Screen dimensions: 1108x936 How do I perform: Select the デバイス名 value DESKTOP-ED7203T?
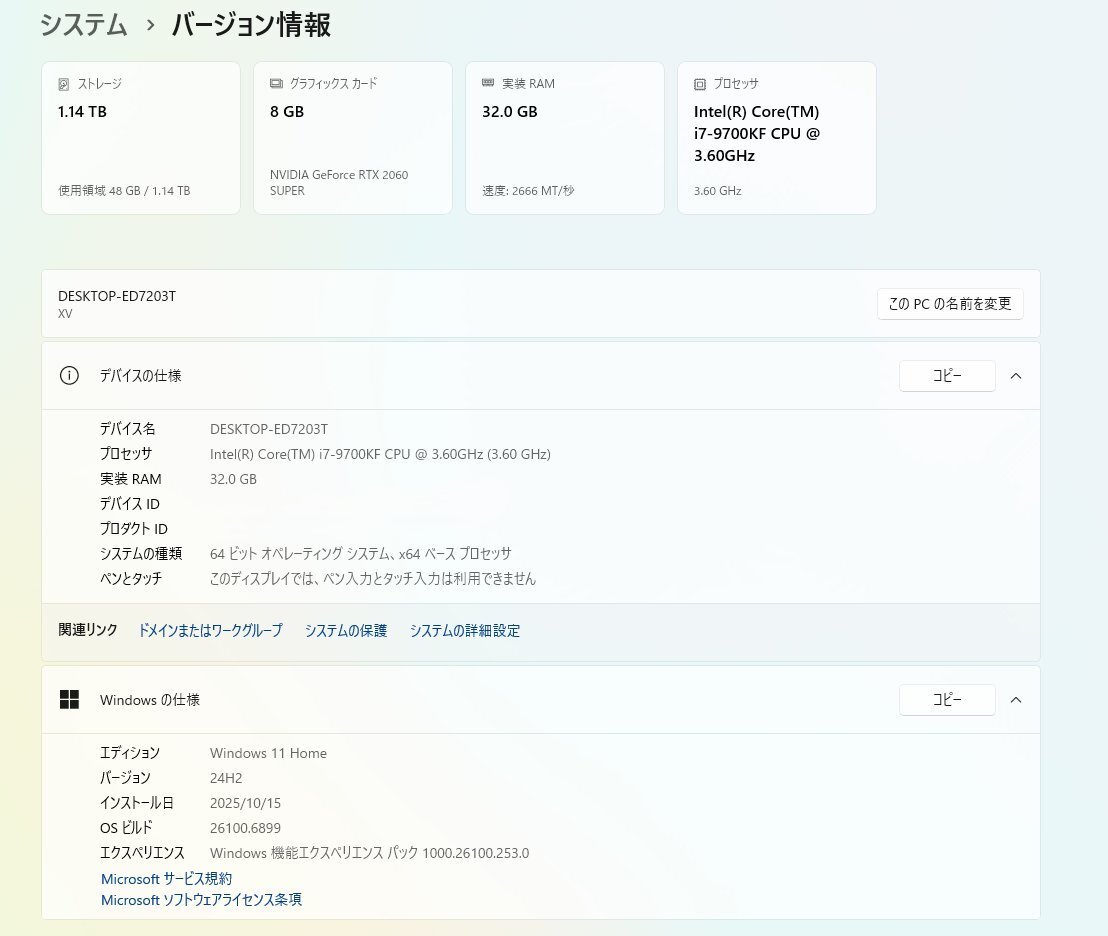pyautogui.click(x=269, y=429)
